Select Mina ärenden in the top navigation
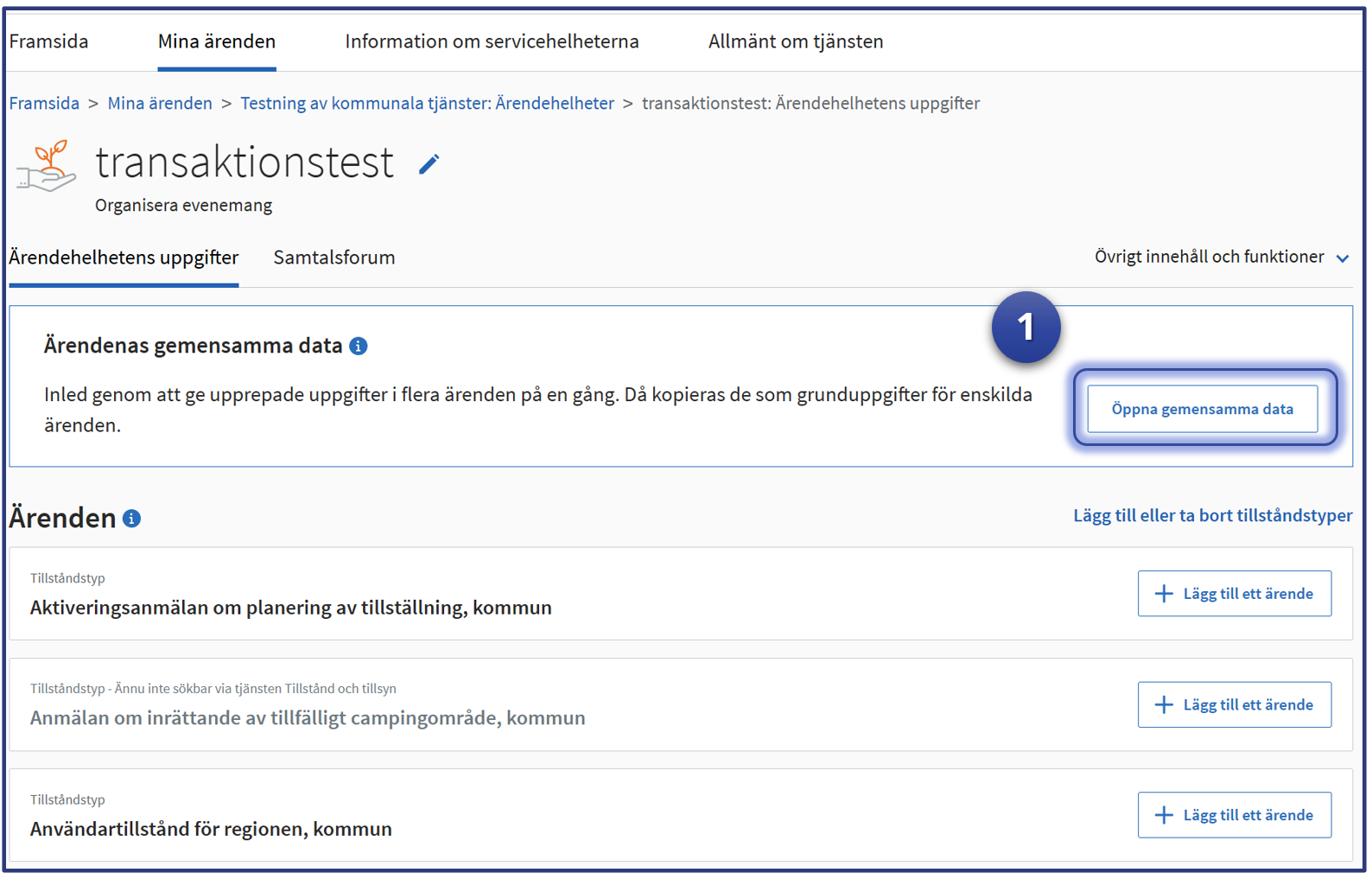Viewport: 1372px width, 879px height. (x=217, y=41)
